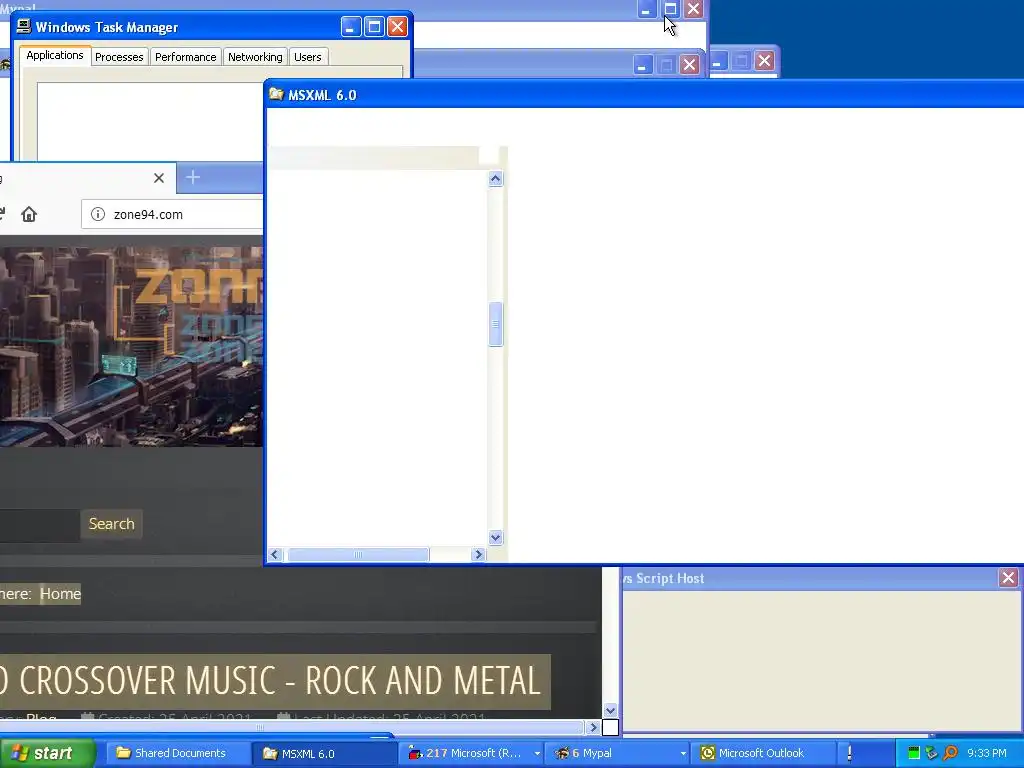Click the vertical scrollbar thumb in MSXML pane
The width and height of the screenshot is (1024, 768).
coord(496,324)
